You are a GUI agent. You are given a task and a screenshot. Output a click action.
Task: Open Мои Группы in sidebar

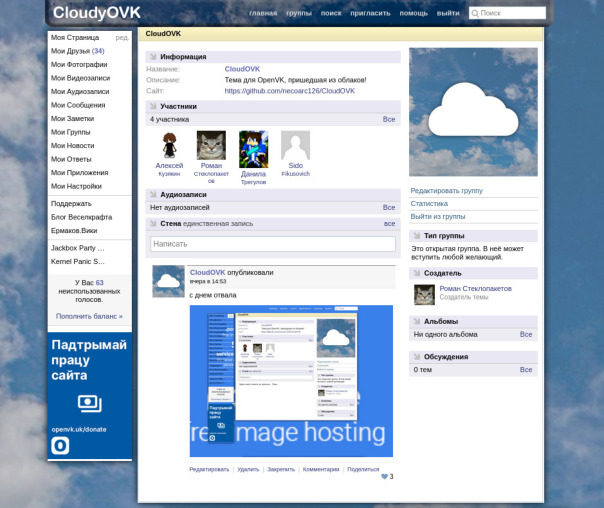click(70, 132)
